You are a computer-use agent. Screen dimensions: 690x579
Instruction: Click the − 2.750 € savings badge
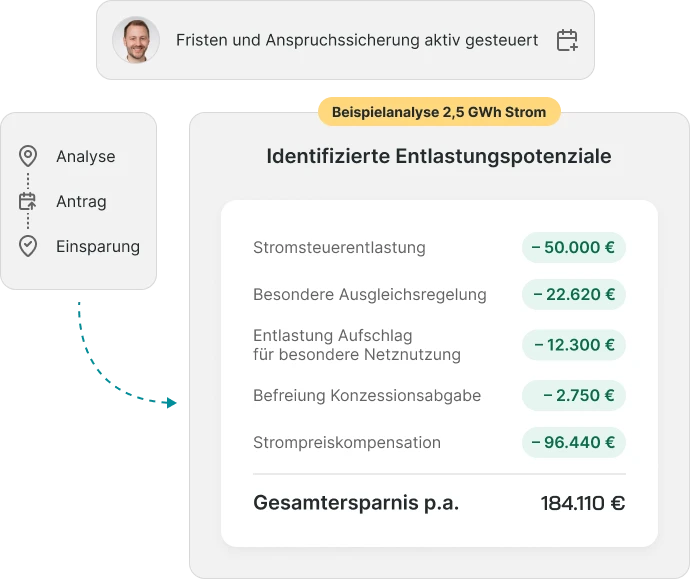click(x=574, y=395)
